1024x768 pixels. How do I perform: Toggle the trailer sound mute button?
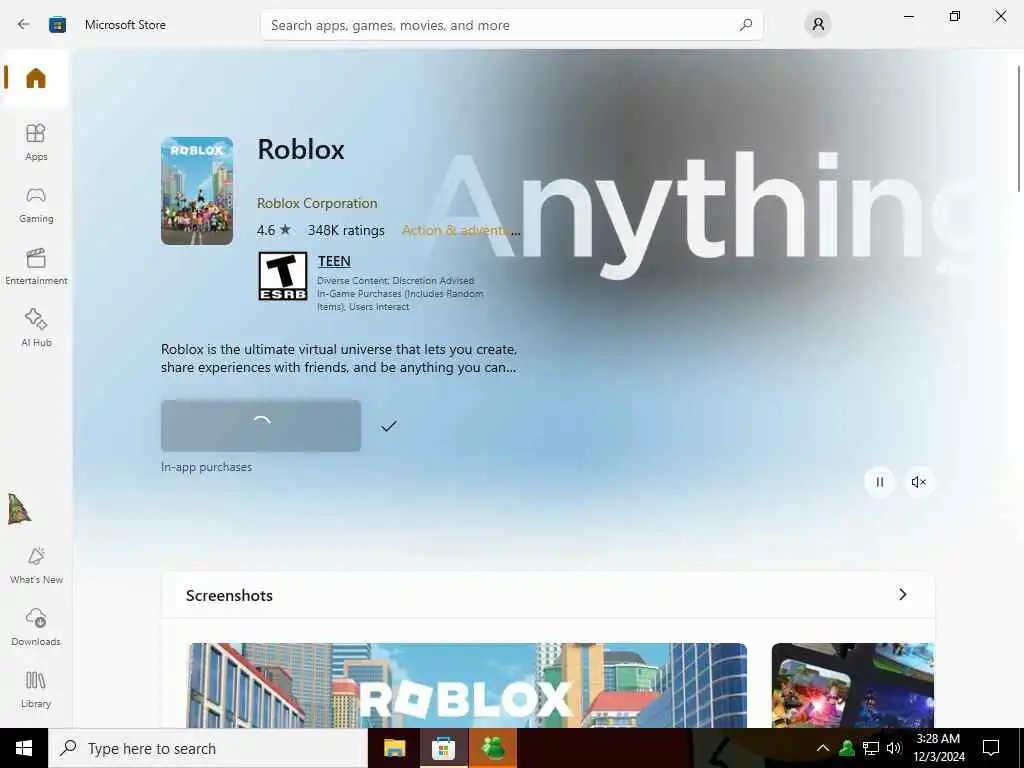[x=918, y=482]
